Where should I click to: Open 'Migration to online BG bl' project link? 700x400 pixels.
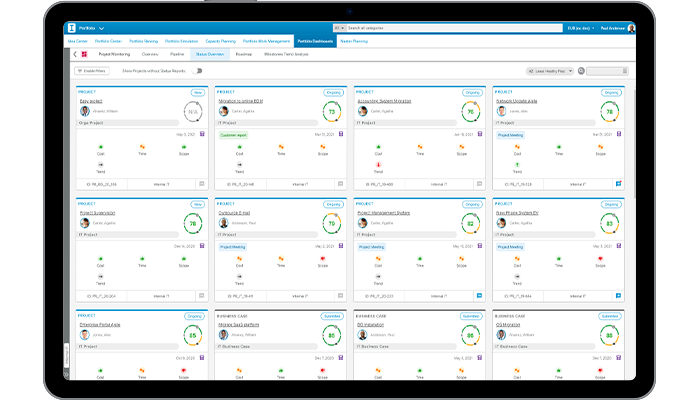pos(241,101)
